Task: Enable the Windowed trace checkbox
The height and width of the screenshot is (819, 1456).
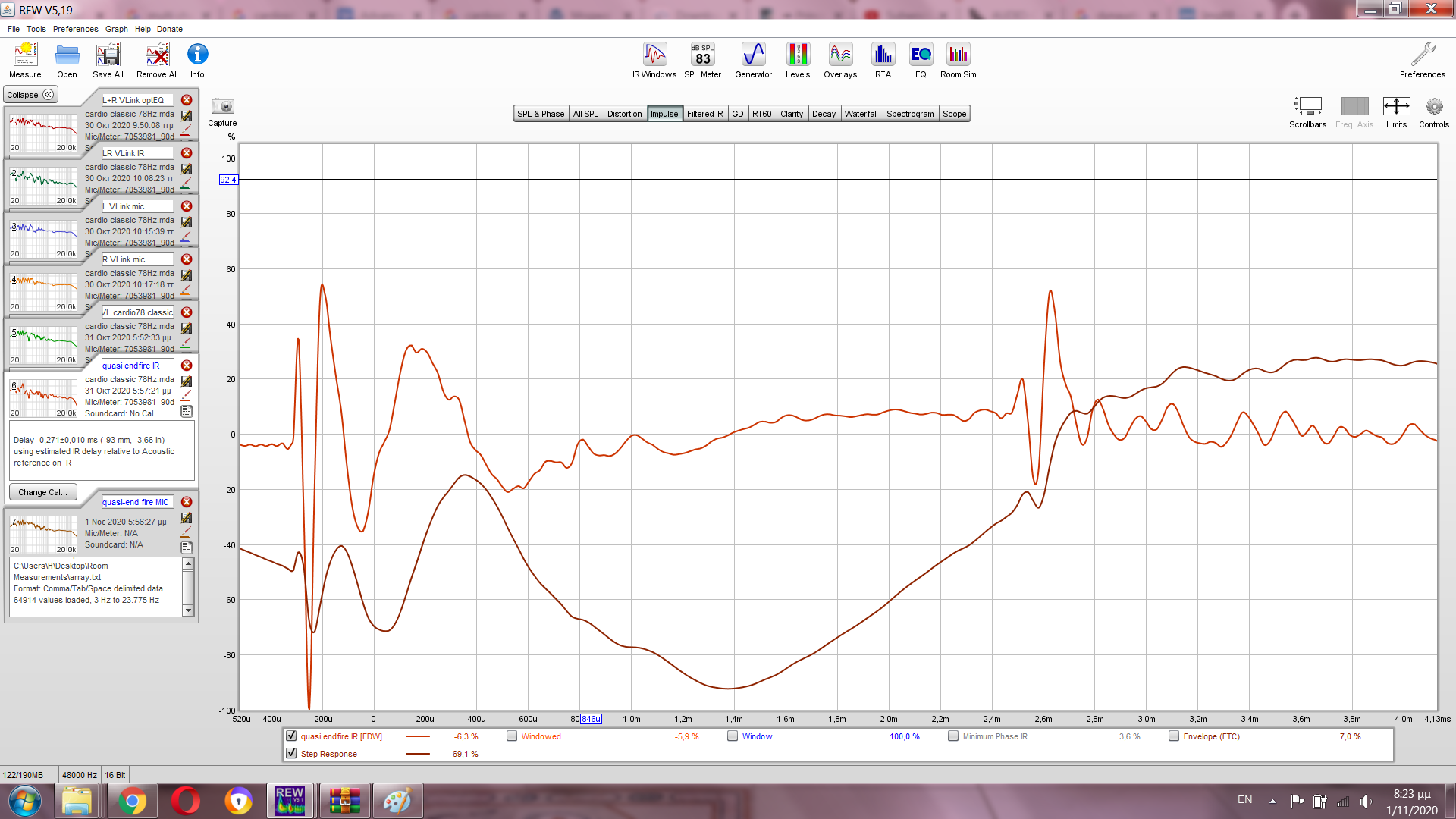Action: coord(512,736)
